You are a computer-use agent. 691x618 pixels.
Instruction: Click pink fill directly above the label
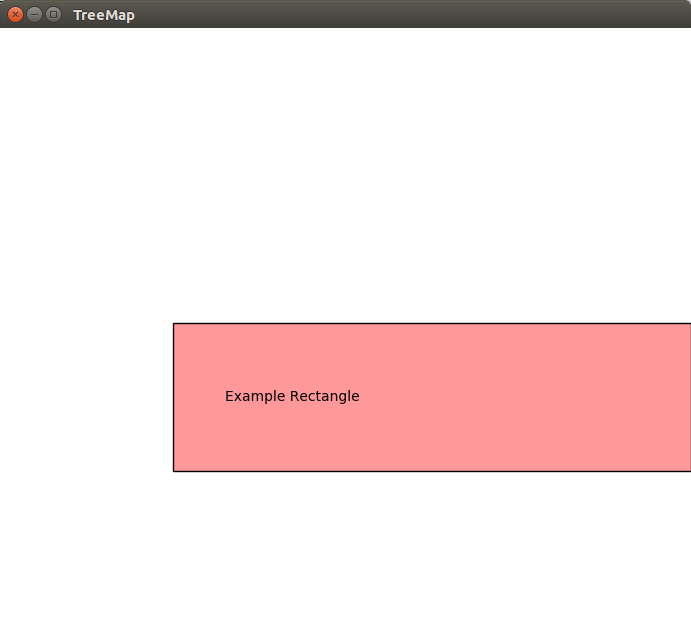point(291,355)
